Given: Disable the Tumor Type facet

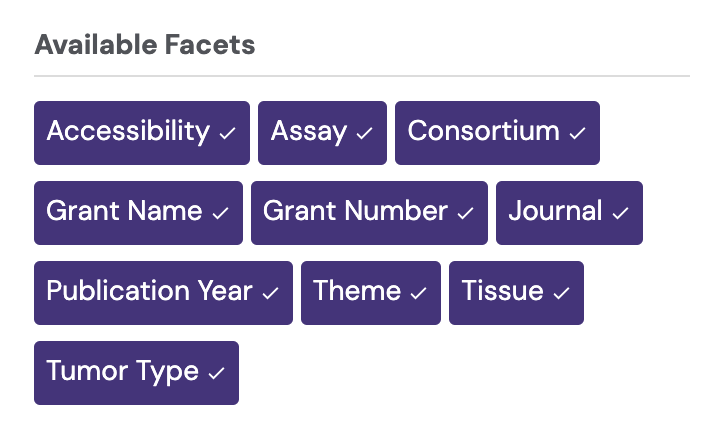Looking at the screenshot, I should pos(136,372).
